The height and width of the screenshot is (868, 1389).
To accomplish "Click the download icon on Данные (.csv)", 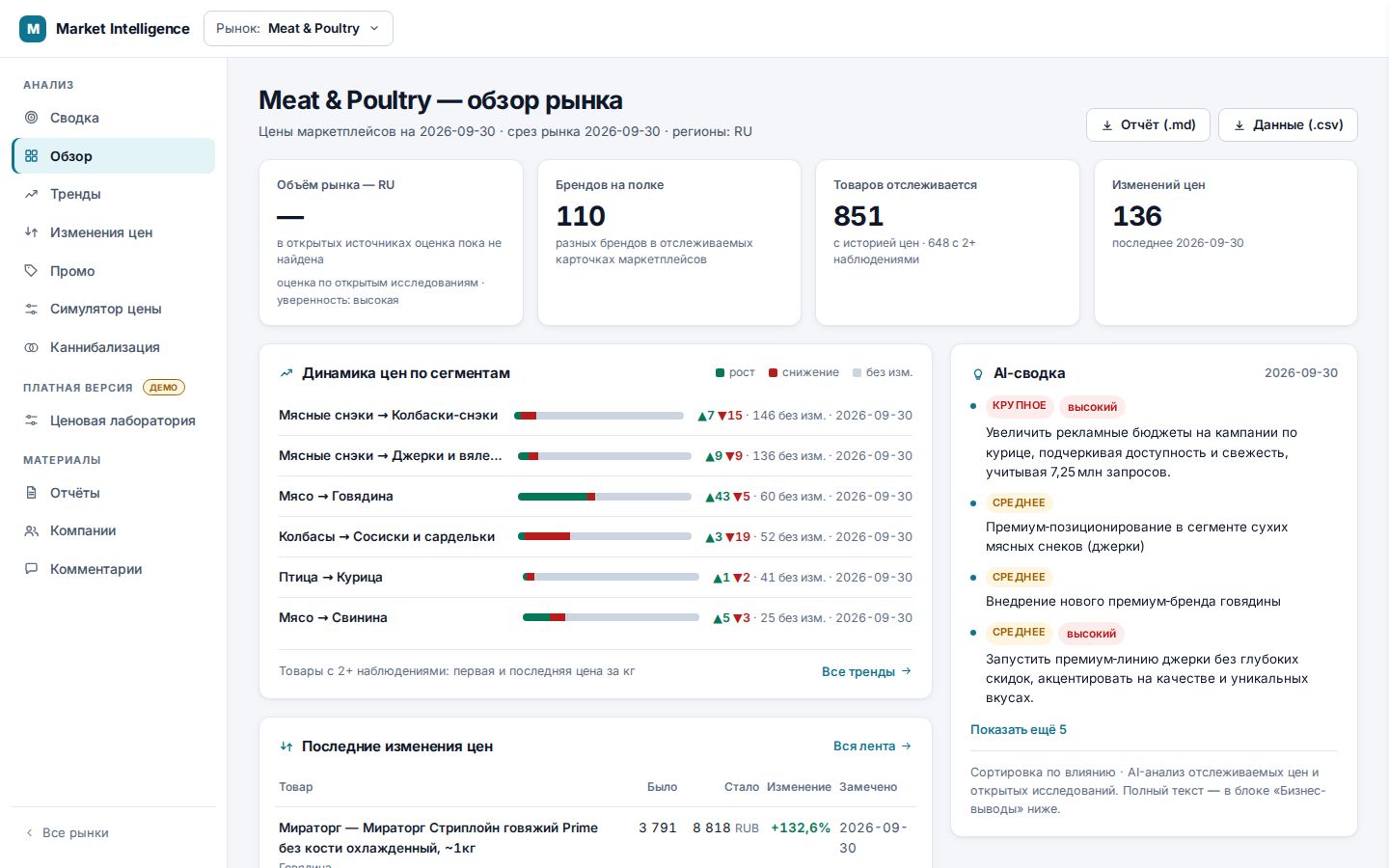I will 1239,125.
